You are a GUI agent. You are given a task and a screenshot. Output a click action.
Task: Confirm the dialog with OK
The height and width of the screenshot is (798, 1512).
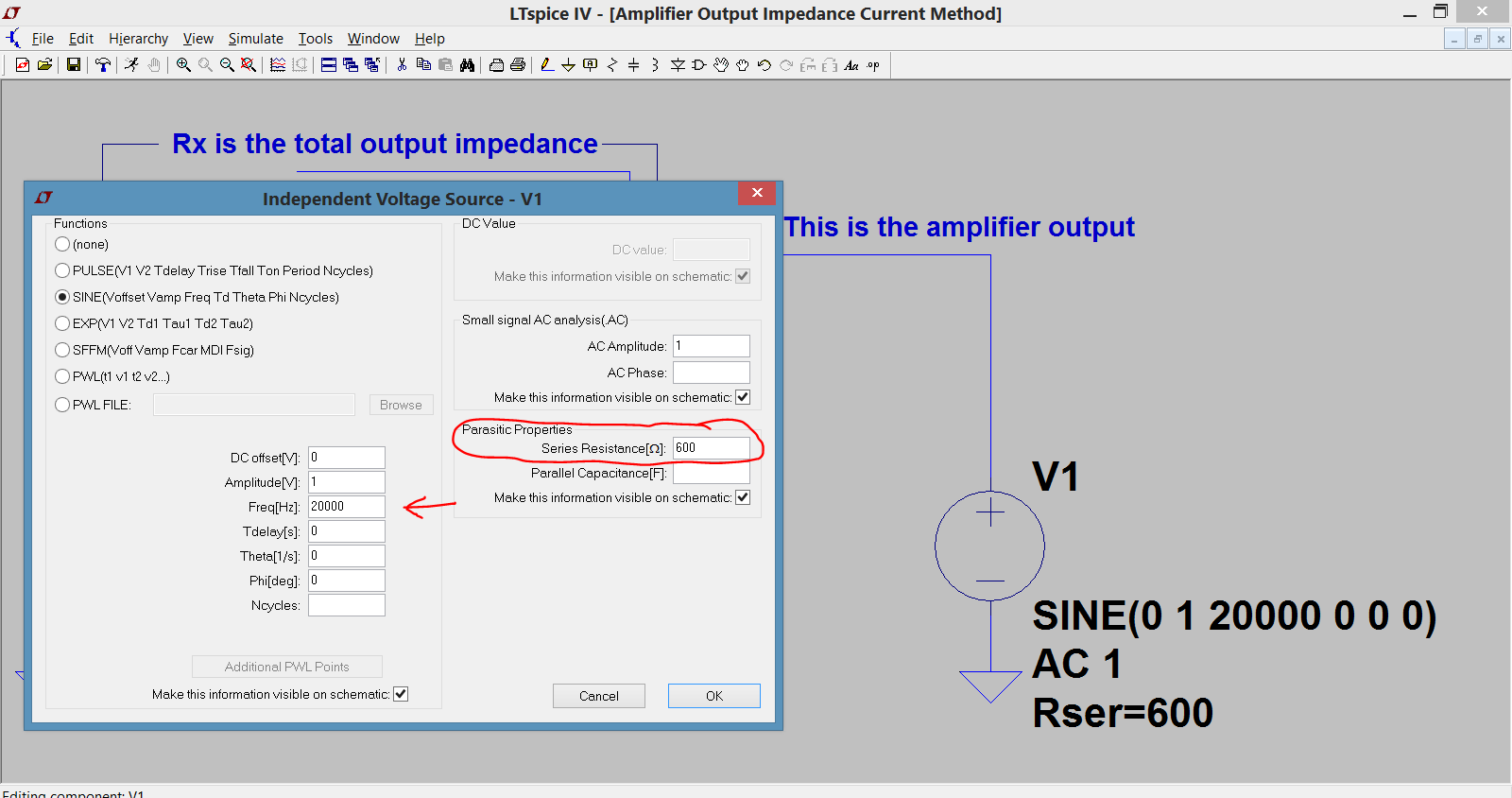(714, 696)
